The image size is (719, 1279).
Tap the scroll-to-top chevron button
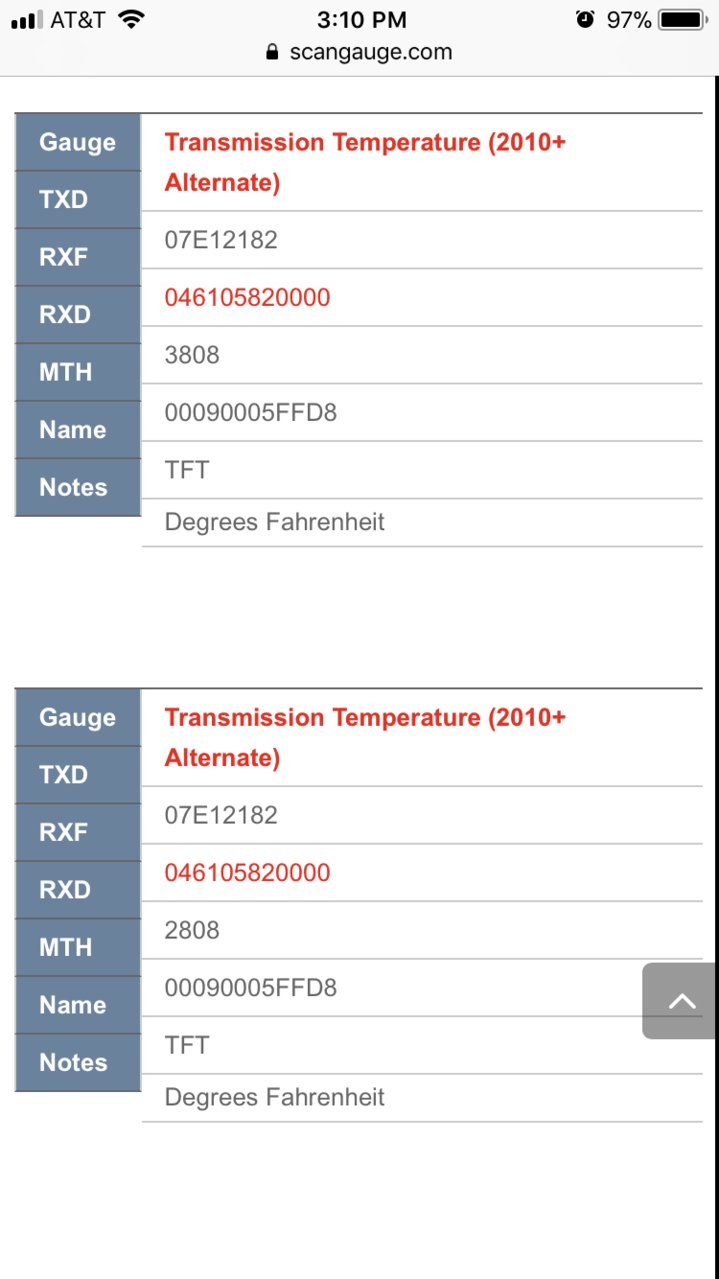click(x=680, y=1001)
